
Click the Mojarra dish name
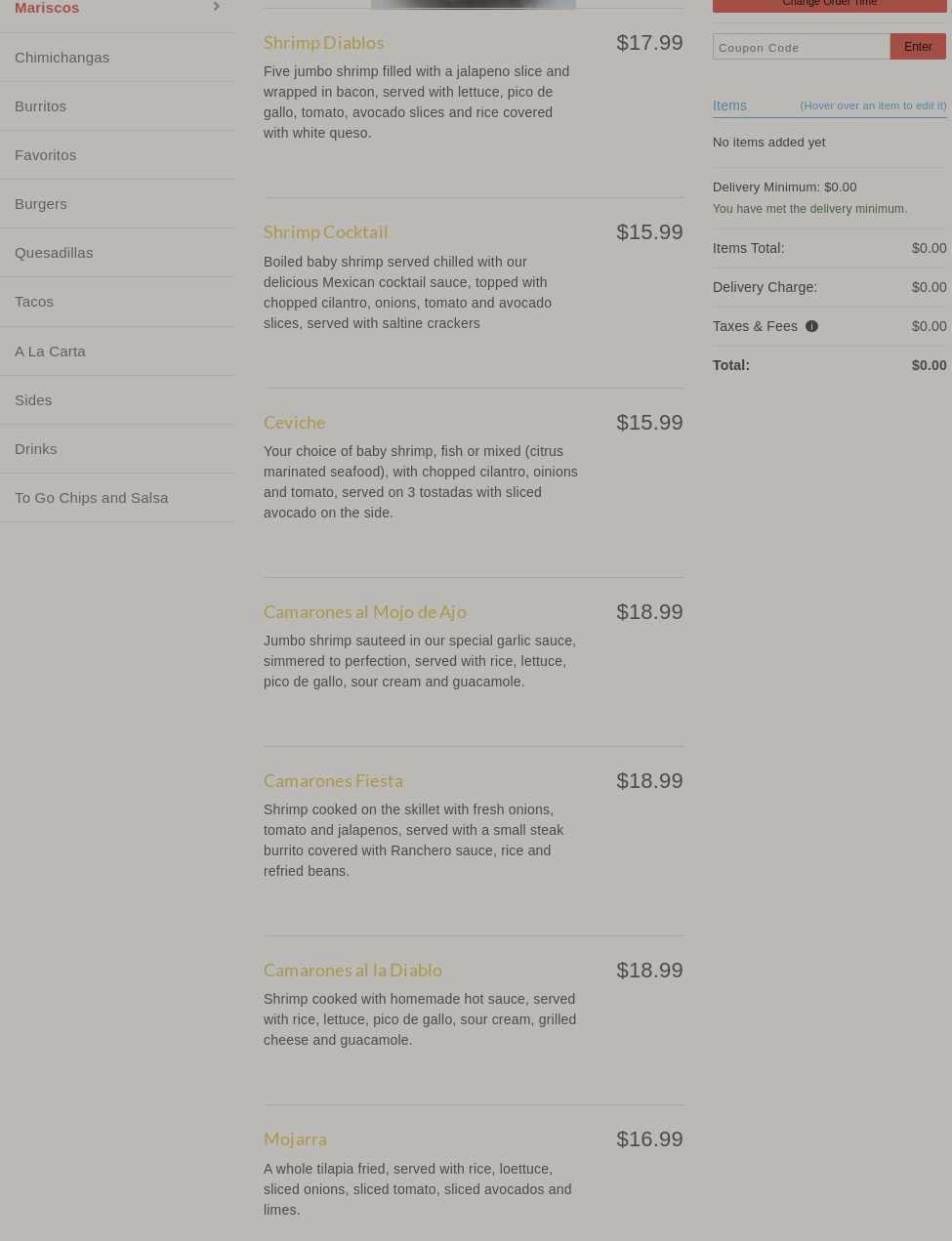tap(295, 1138)
